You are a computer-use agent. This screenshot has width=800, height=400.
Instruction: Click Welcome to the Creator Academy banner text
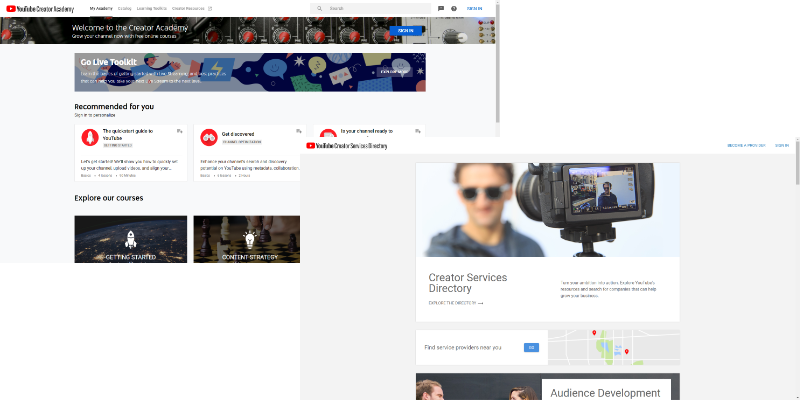coord(130,28)
